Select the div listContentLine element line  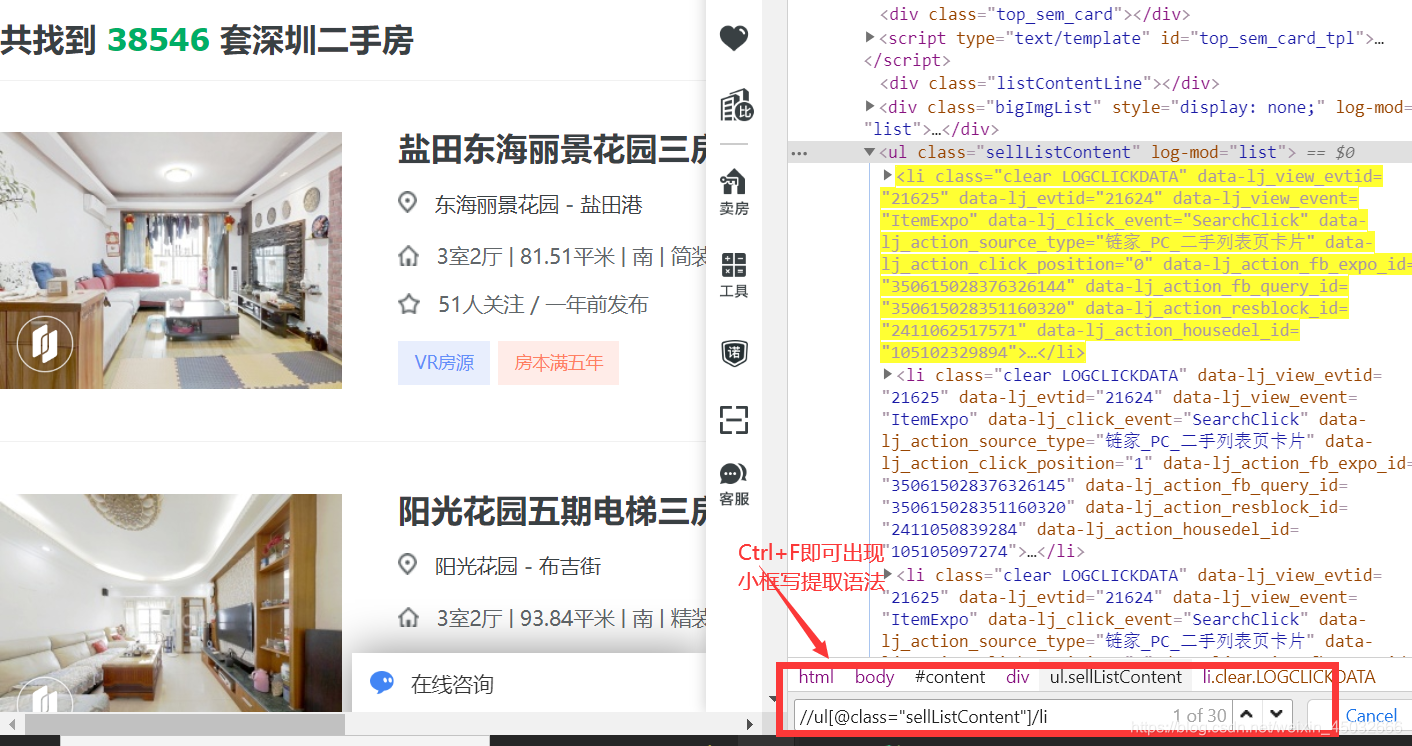[1049, 83]
